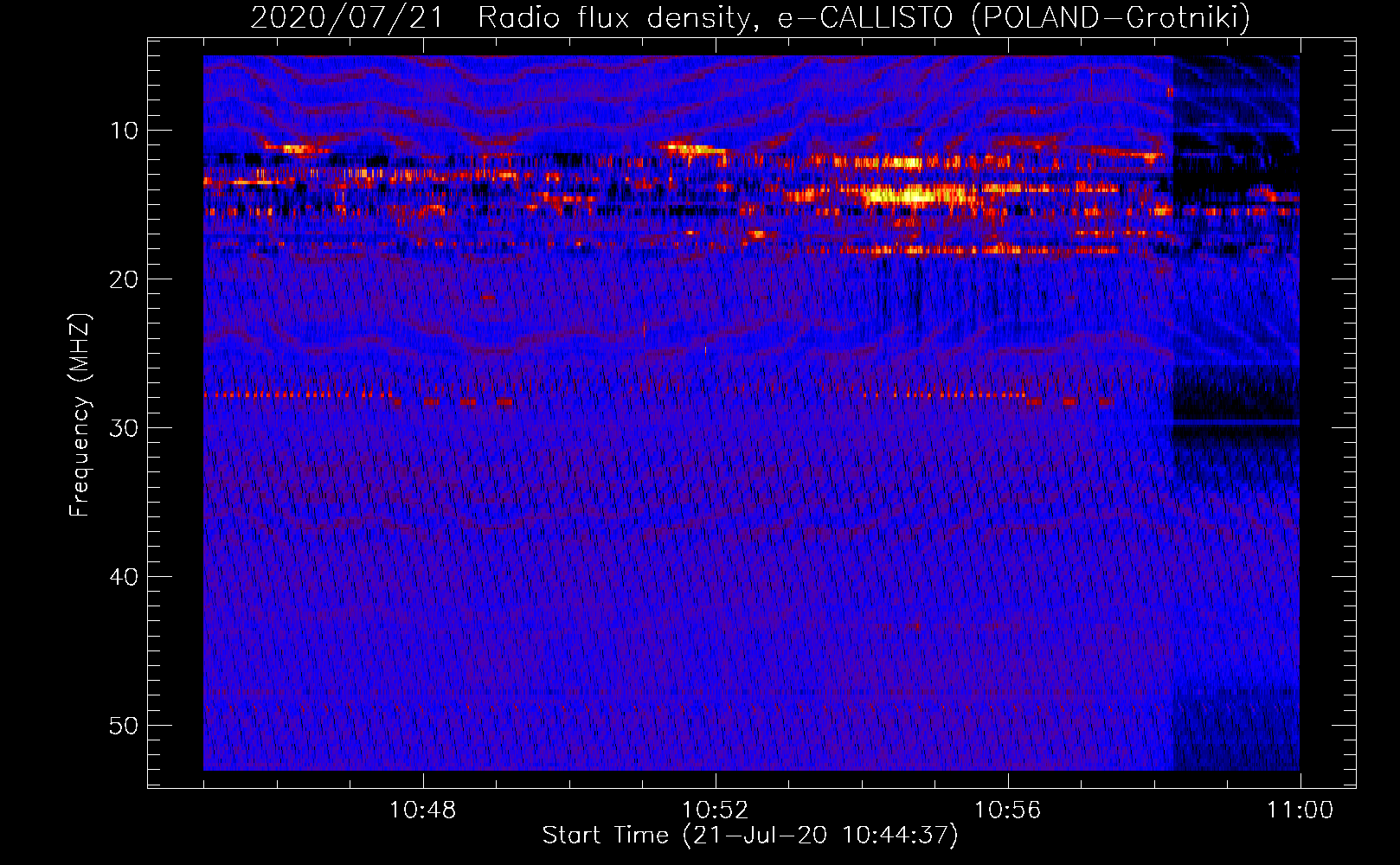
Task: Click the 20 MHz frequency tick label
Action: tap(125, 279)
